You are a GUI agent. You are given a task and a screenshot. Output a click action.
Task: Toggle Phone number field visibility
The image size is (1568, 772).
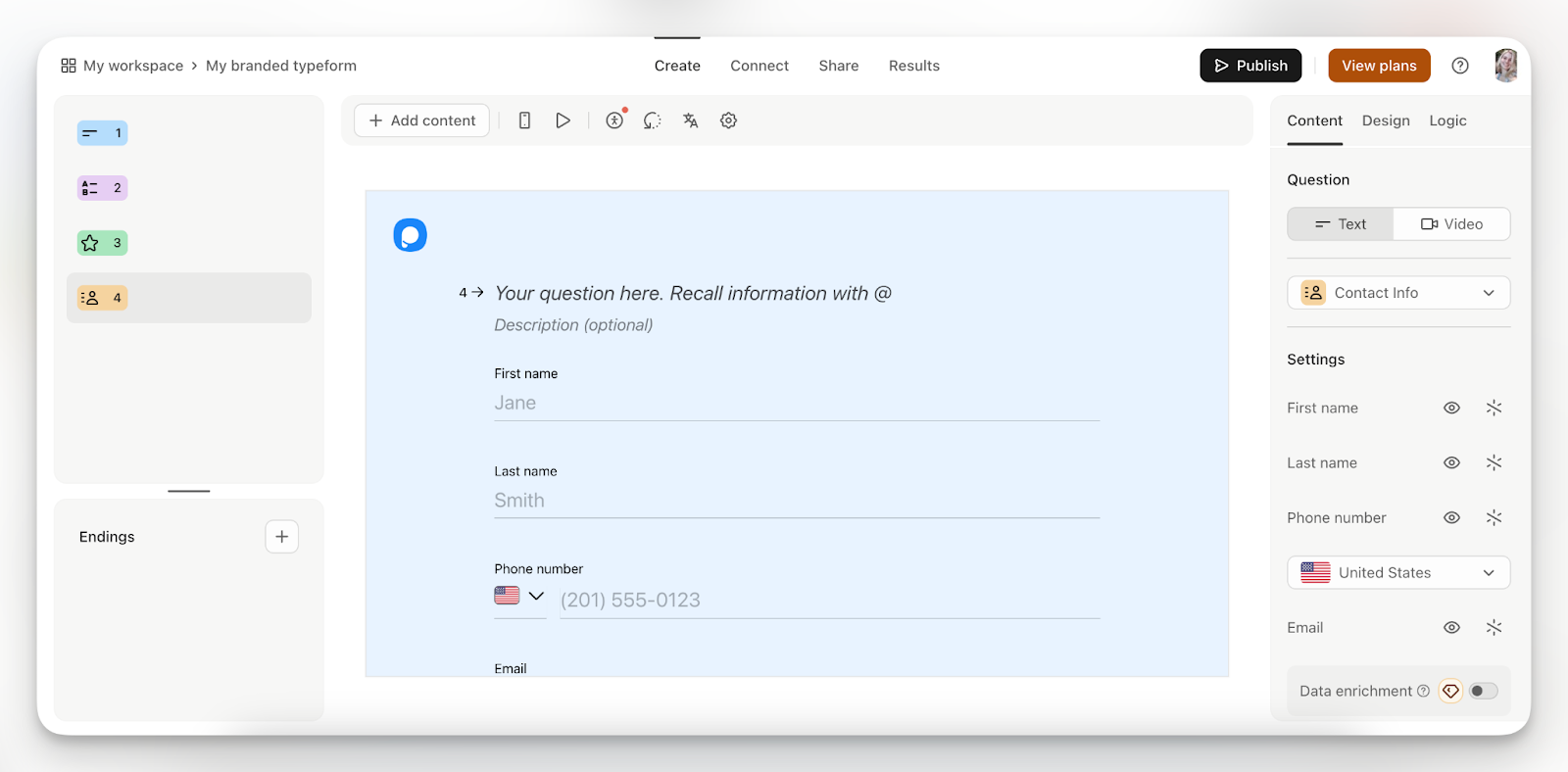click(x=1452, y=517)
